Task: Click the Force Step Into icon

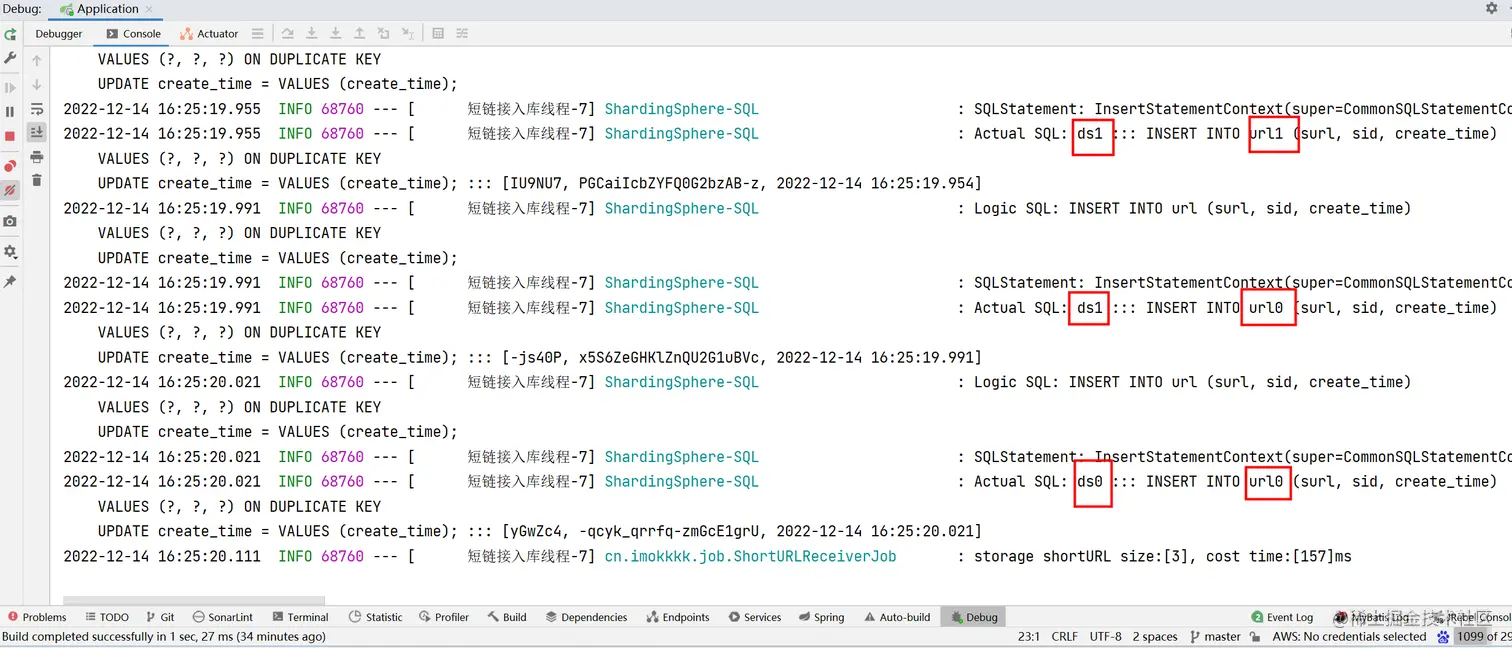Action: 336,34
